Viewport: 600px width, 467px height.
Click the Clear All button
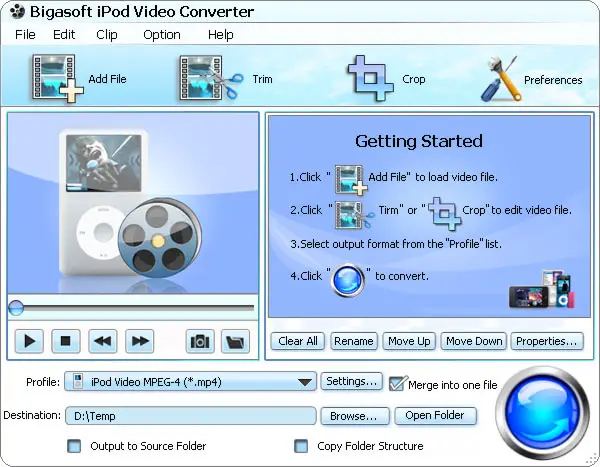pos(298,341)
